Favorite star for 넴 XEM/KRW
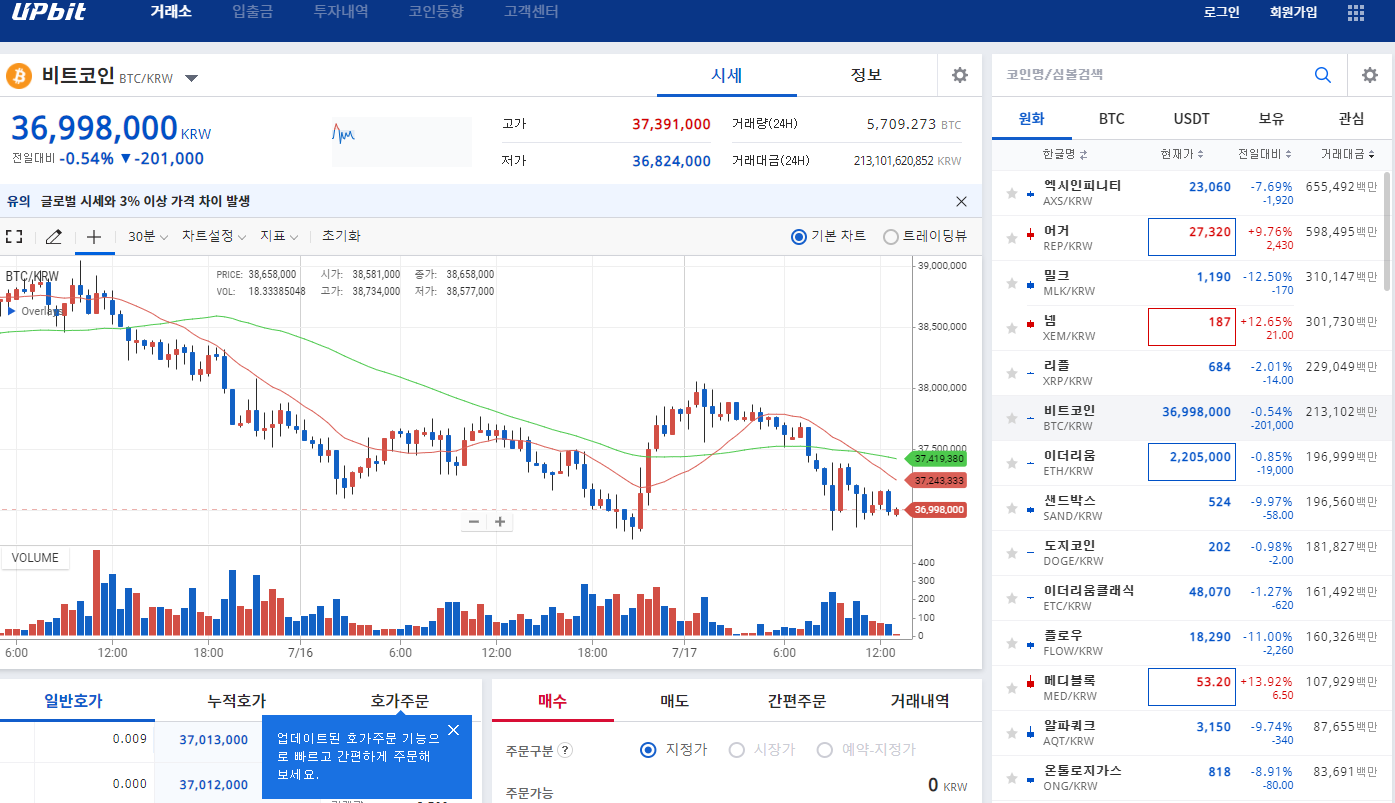1395x803 pixels. pos(1012,328)
